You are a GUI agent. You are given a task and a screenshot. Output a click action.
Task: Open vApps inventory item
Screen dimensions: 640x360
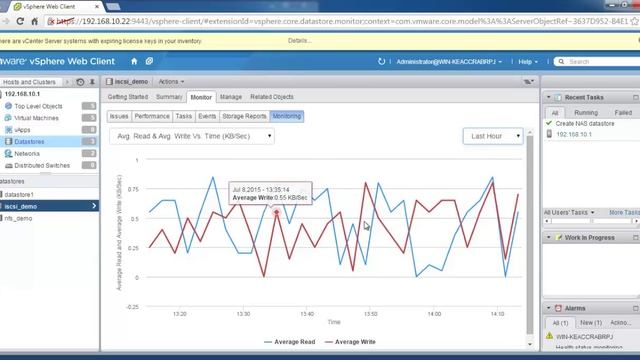click(x=22, y=130)
